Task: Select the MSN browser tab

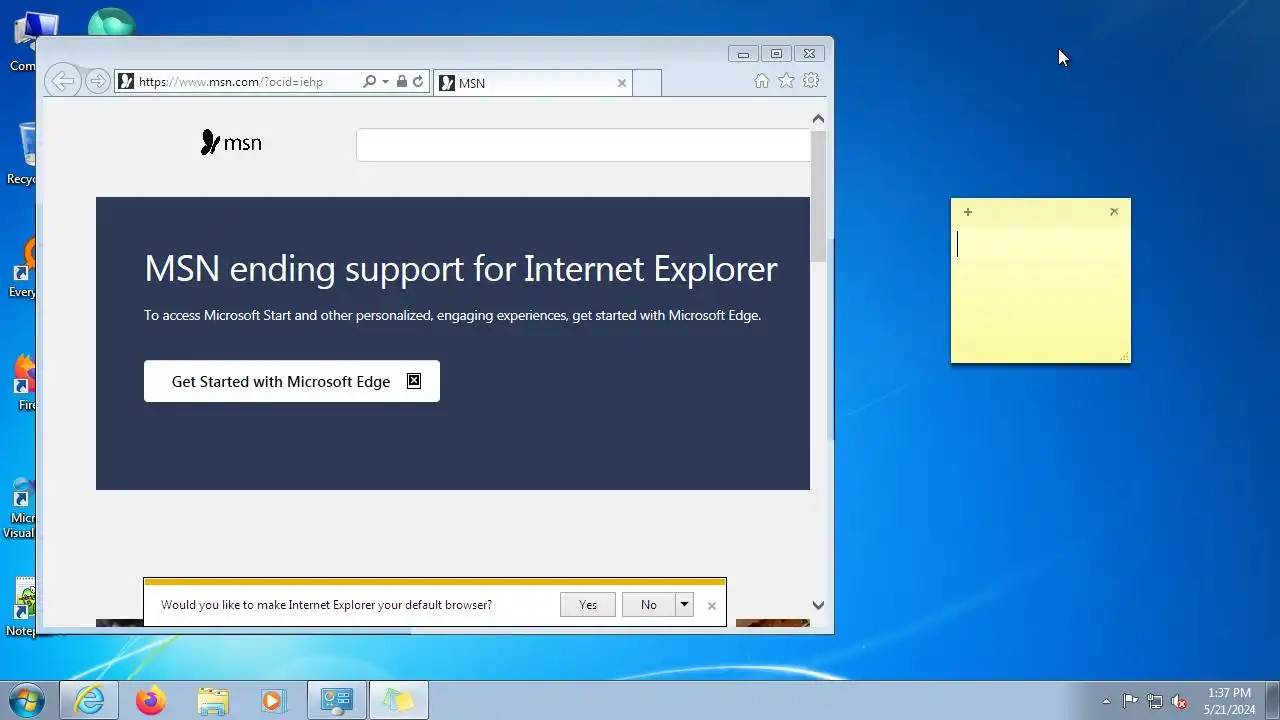Action: 532,83
